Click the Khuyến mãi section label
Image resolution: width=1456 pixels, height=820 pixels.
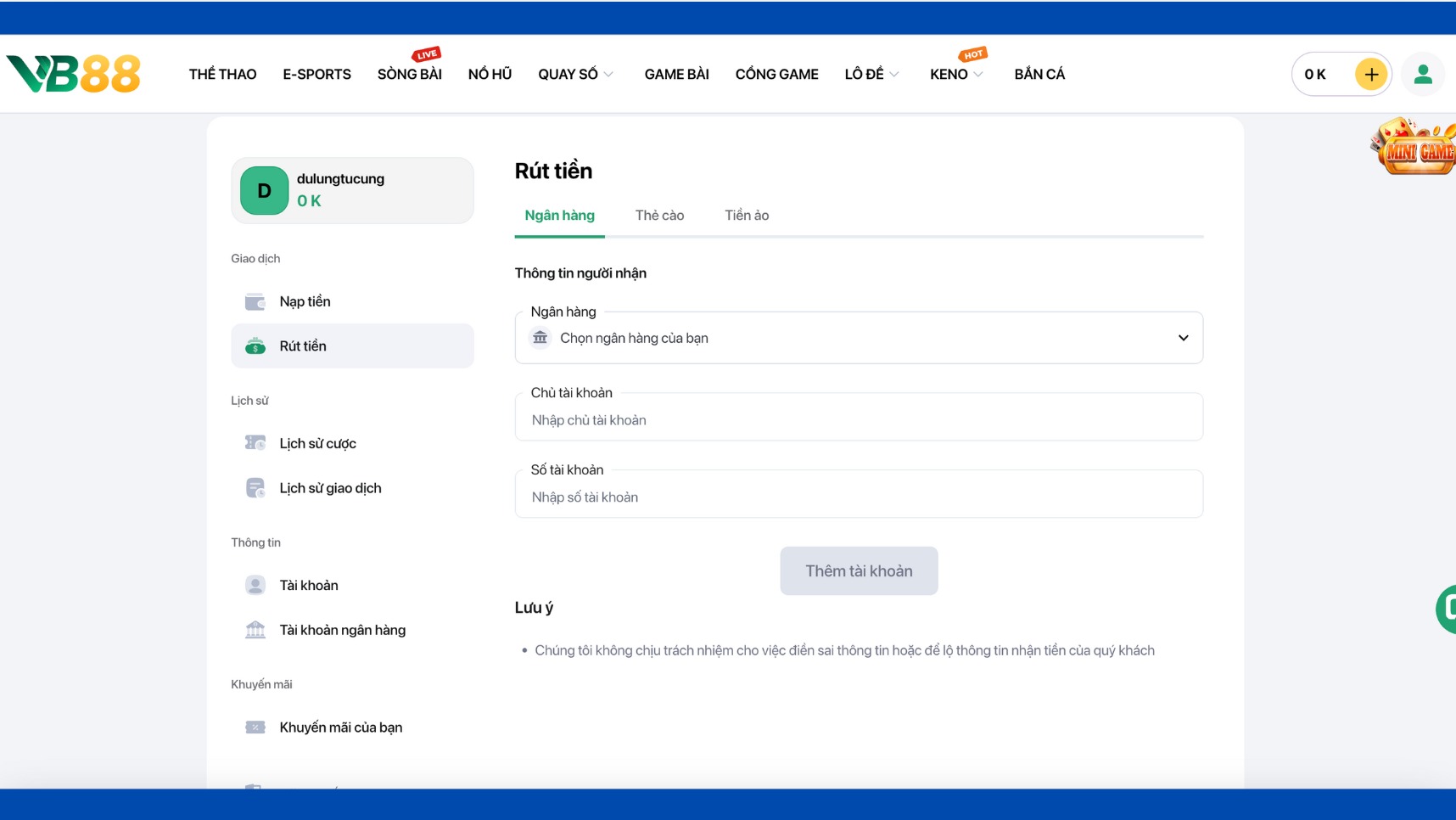261,684
